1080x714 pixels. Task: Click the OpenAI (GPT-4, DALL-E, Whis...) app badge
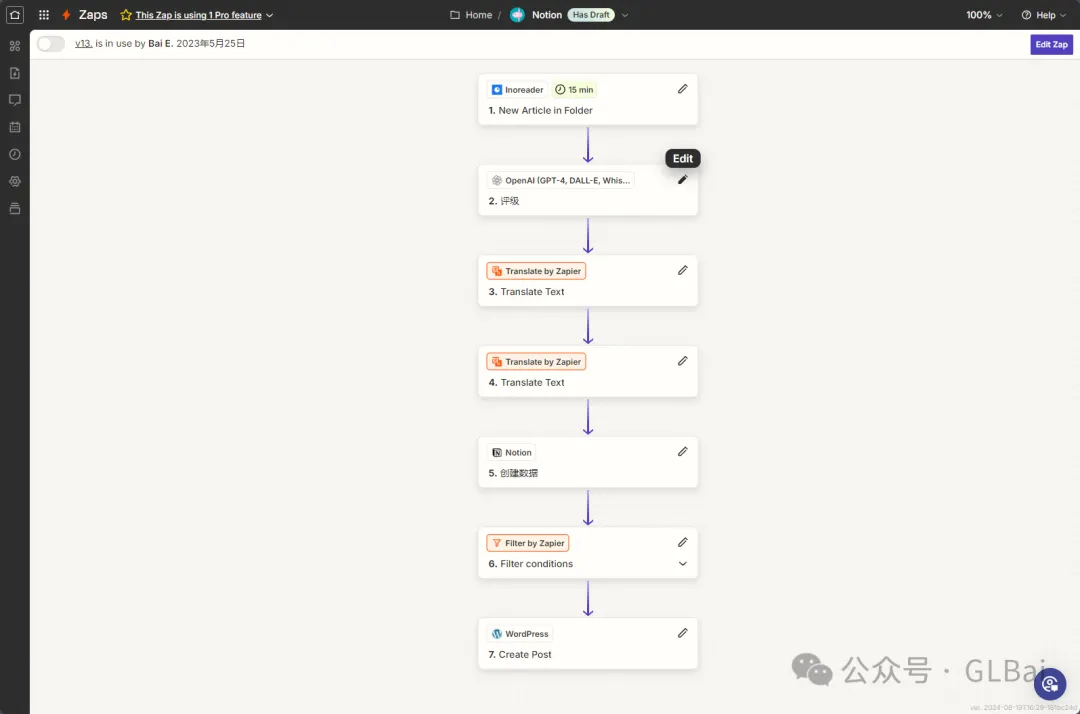pos(561,180)
